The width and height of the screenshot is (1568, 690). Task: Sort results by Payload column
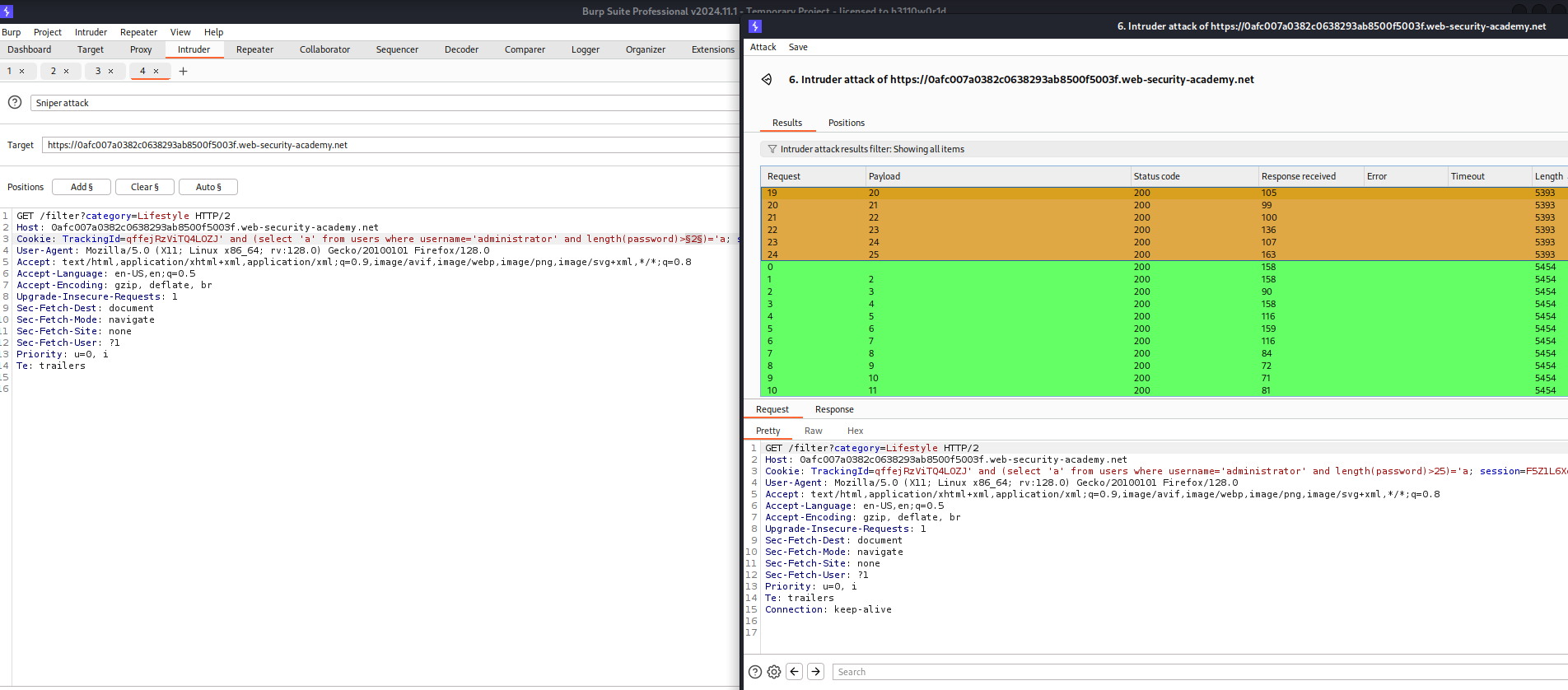(x=998, y=176)
